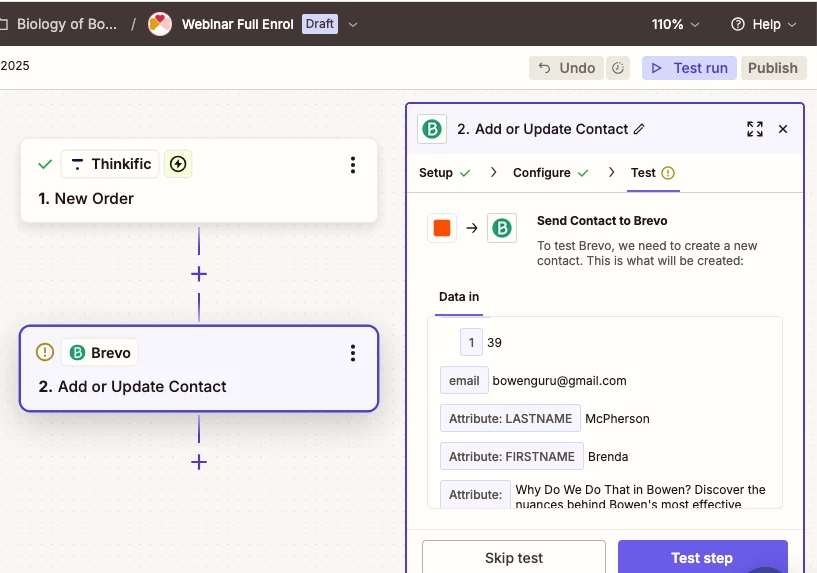Screen dimensions: 817x573
Task: Click the Attribute: LASTNAME field label
Action: pos(510,418)
